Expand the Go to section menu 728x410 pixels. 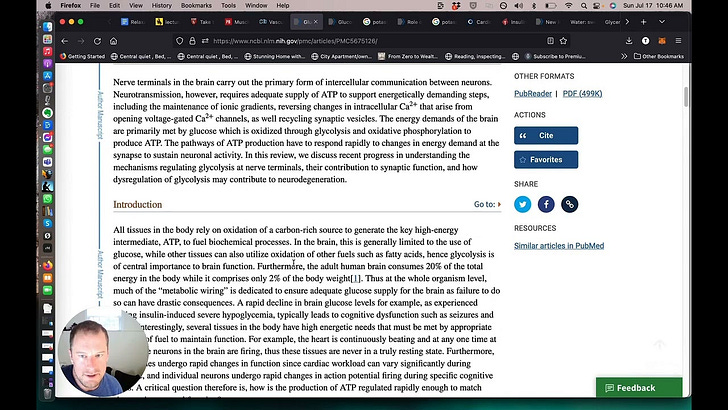(488, 204)
